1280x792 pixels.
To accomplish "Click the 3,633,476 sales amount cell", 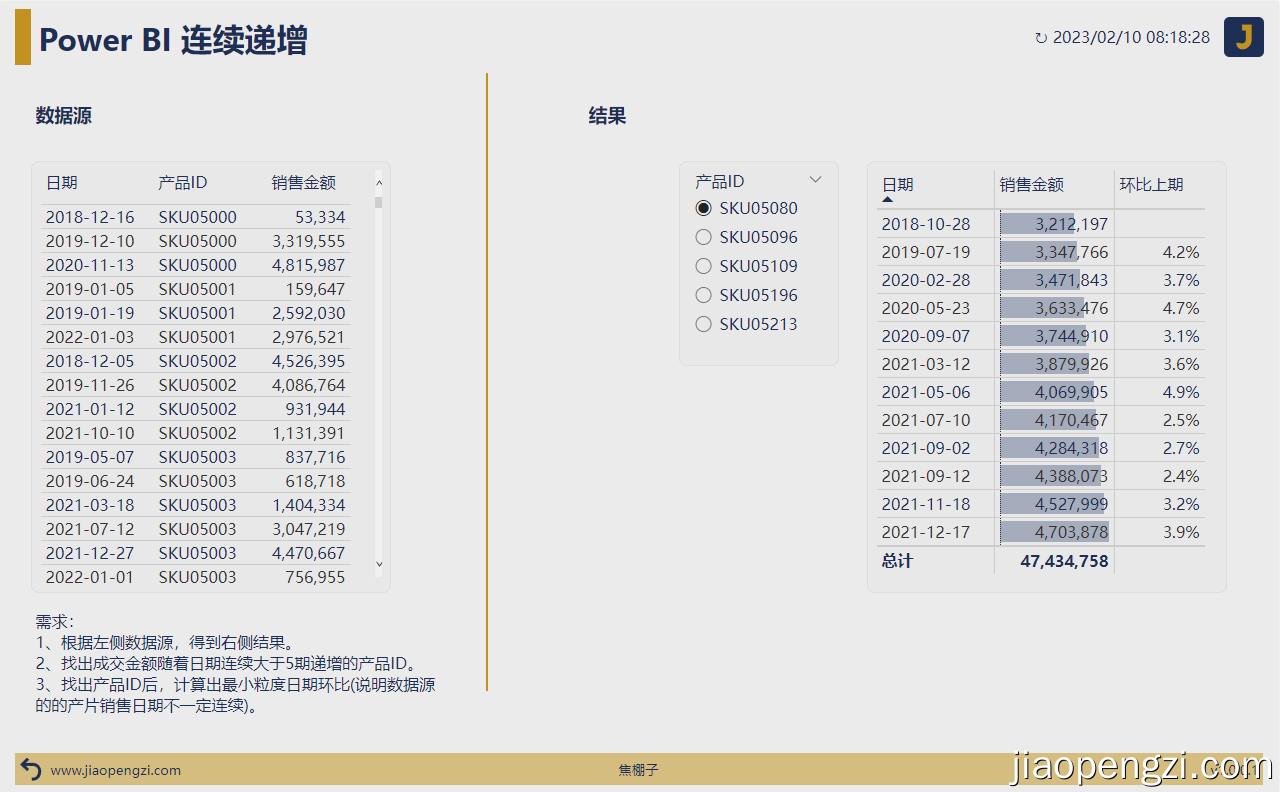I will tap(1054, 308).
